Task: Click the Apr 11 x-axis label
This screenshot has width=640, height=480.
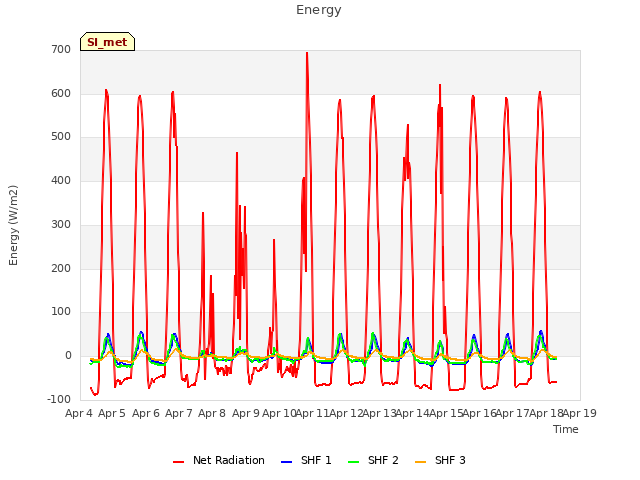Action: point(313,413)
